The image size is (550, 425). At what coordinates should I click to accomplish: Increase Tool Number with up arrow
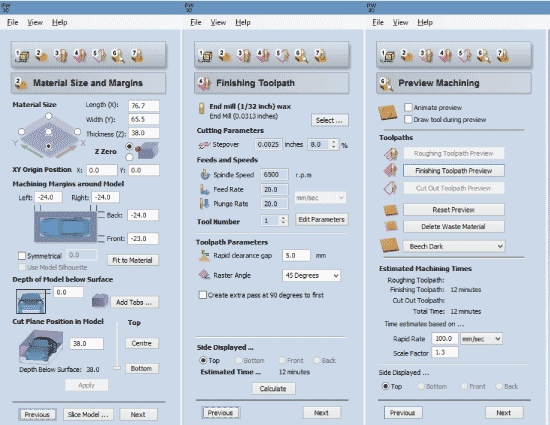click(x=283, y=218)
